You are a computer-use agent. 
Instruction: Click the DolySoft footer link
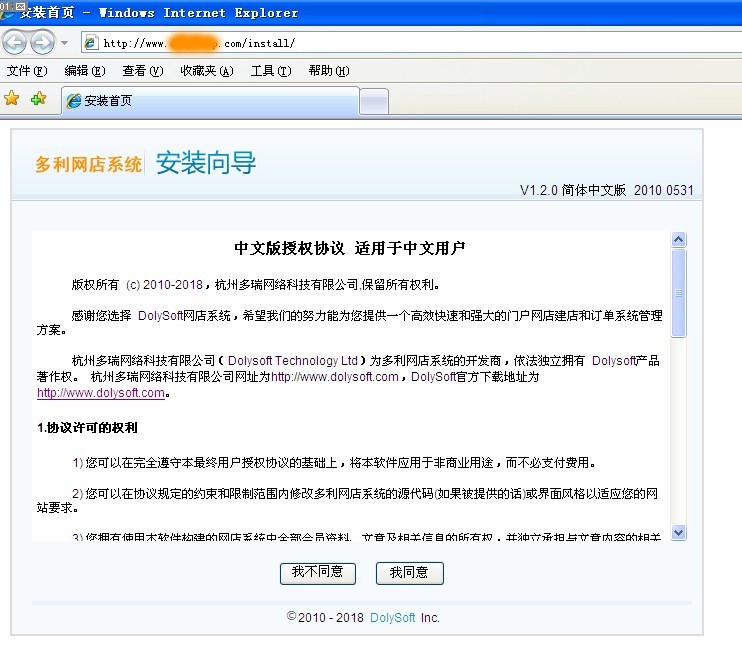coord(392,618)
